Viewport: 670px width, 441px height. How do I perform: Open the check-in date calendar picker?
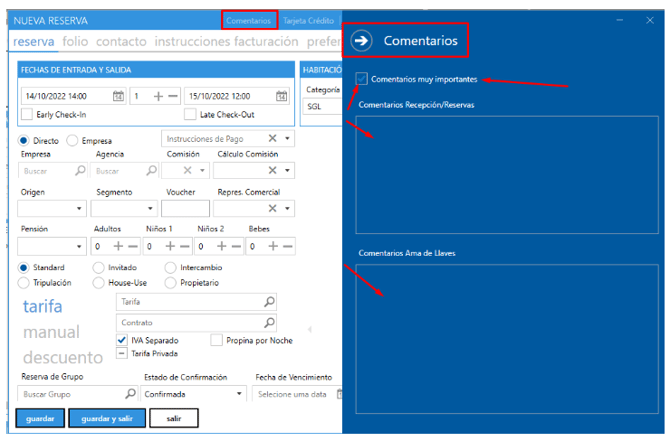point(118,96)
